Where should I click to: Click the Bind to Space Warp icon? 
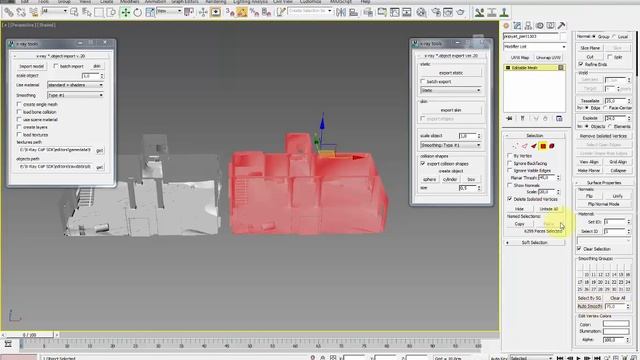pyautogui.click(x=33, y=12)
